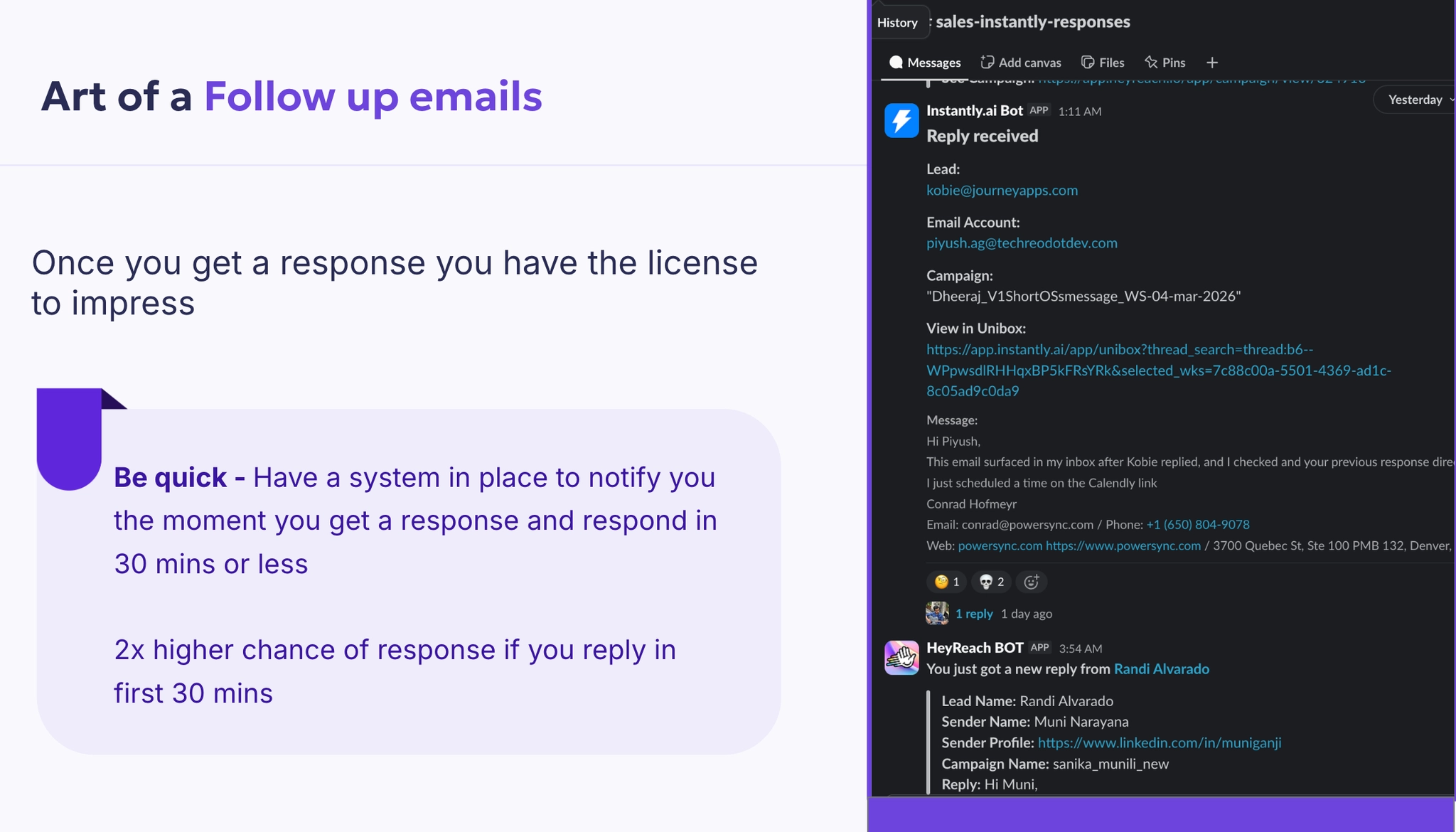The width and height of the screenshot is (1456, 832).
Task: Open the Add canvas tab
Action: click(1021, 63)
